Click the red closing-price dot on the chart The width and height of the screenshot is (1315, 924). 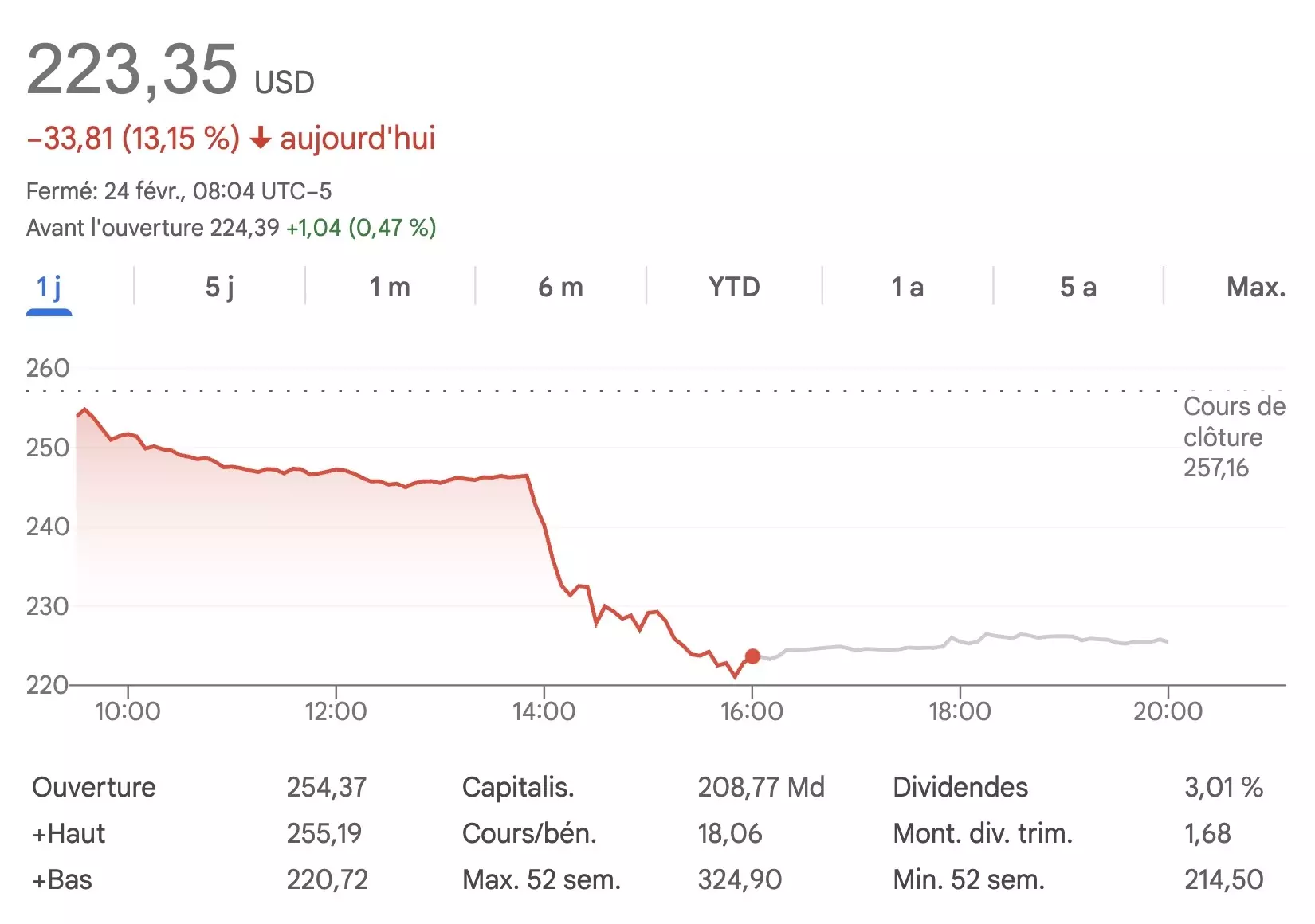point(752,656)
